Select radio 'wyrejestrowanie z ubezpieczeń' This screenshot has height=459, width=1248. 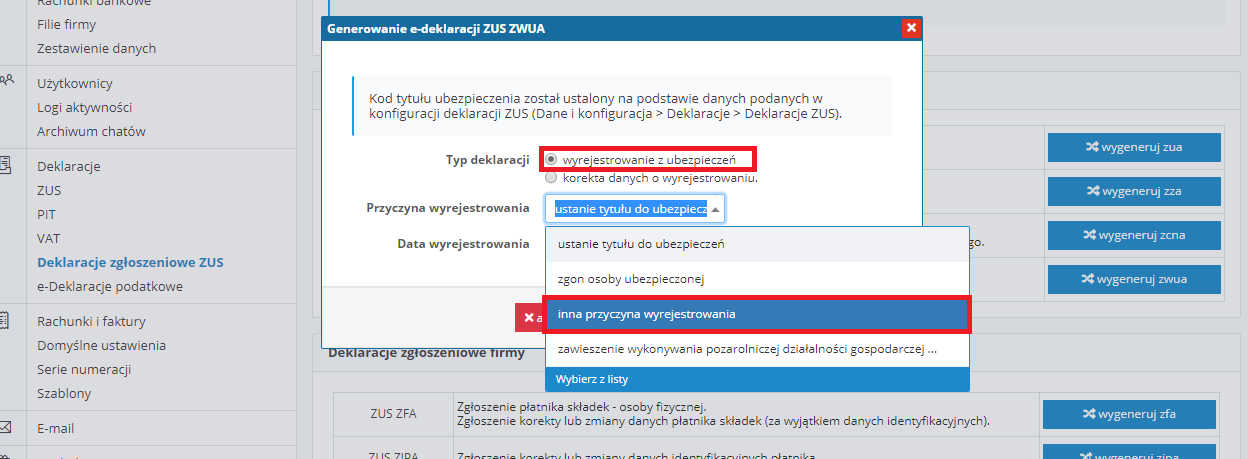[551, 159]
